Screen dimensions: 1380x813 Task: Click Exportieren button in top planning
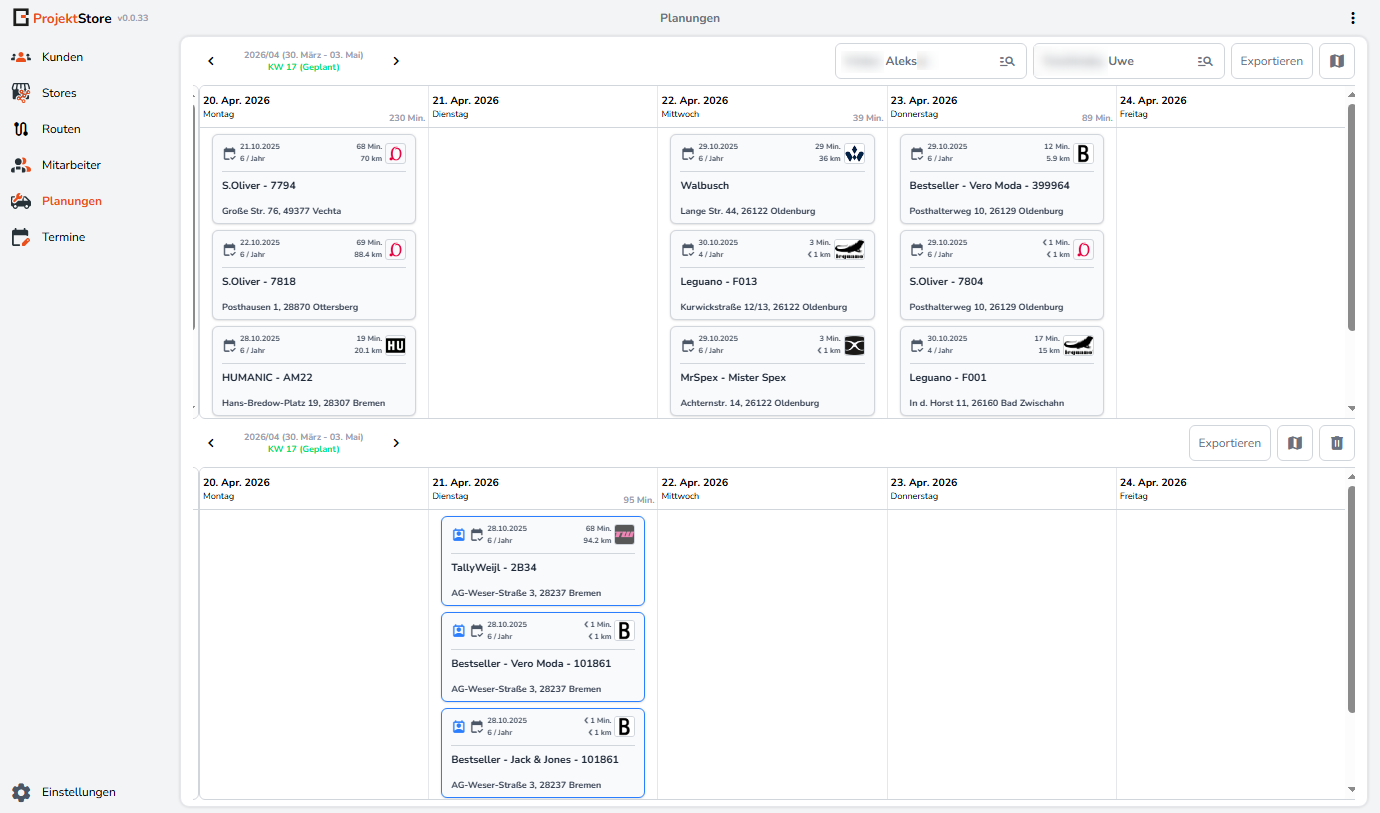click(x=1271, y=61)
